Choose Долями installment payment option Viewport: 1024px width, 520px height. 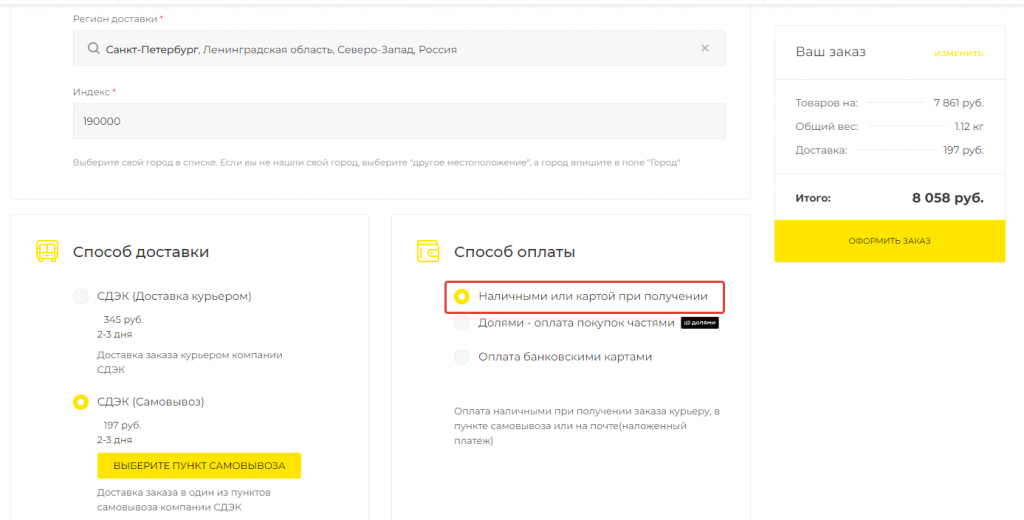461,323
